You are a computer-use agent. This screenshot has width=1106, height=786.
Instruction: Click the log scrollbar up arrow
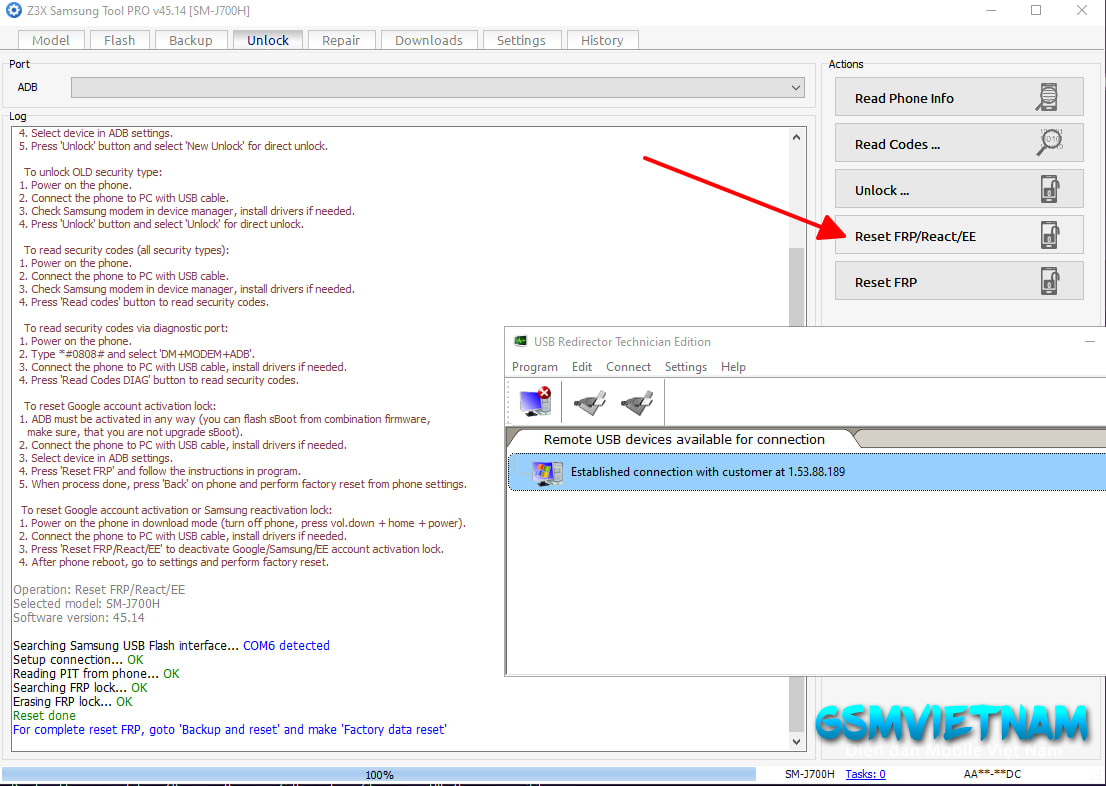[x=796, y=137]
